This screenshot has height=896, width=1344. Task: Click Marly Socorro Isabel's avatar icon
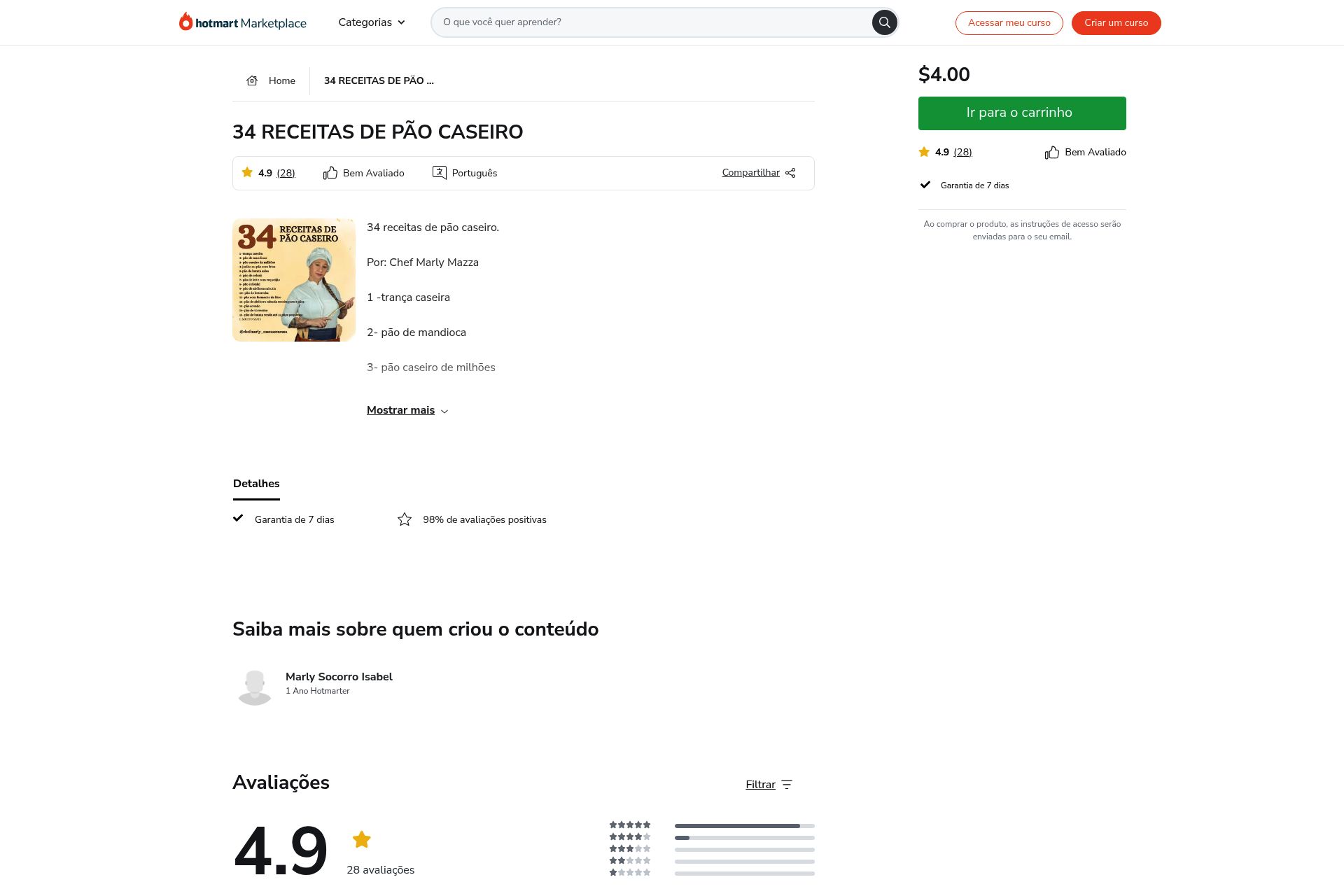(x=255, y=687)
